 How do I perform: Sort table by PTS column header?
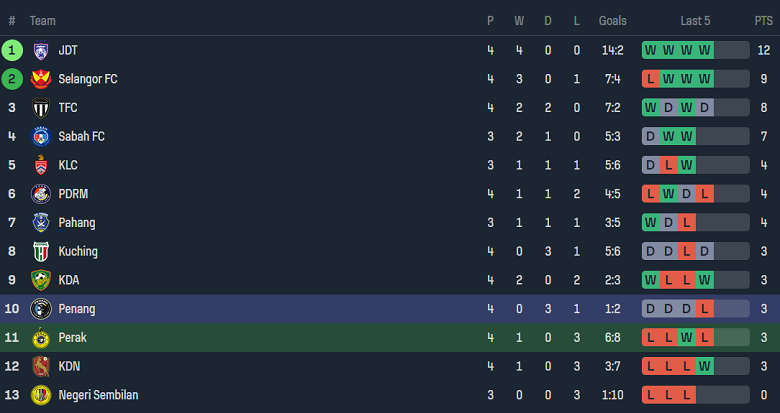click(763, 21)
